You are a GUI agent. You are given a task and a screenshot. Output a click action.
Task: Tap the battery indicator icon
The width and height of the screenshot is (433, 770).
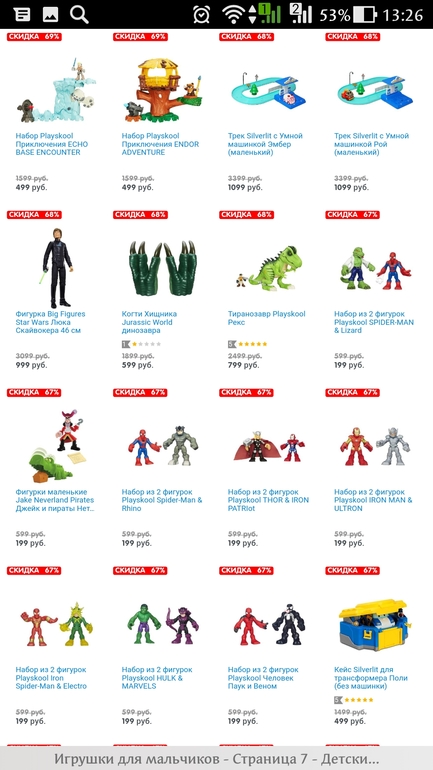click(x=365, y=15)
